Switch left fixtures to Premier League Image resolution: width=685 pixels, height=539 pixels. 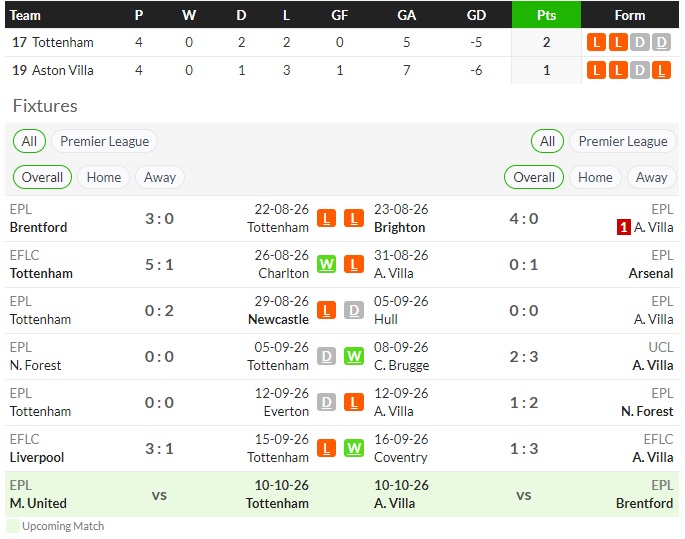pos(104,142)
